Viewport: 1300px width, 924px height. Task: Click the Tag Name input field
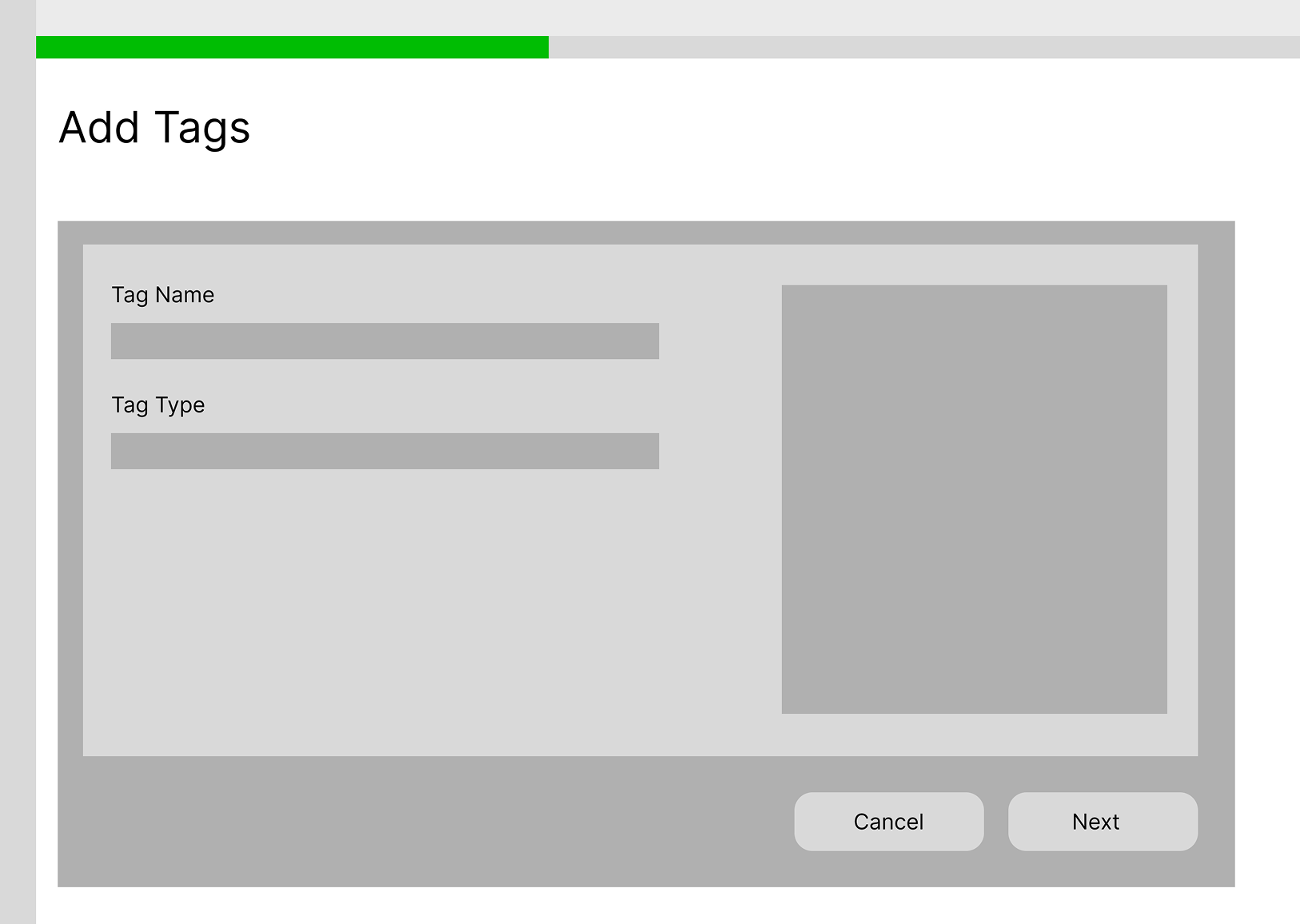[385, 341]
